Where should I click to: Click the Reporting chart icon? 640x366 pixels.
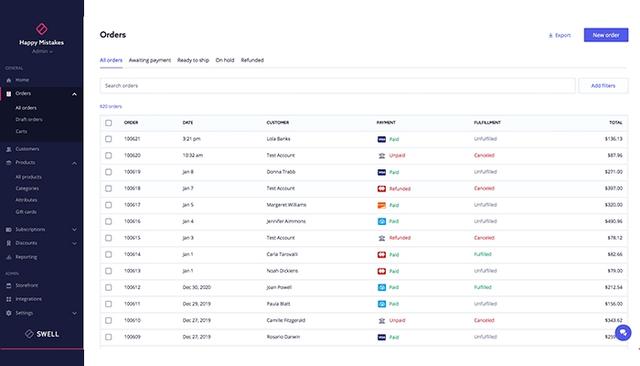click(x=9, y=257)
